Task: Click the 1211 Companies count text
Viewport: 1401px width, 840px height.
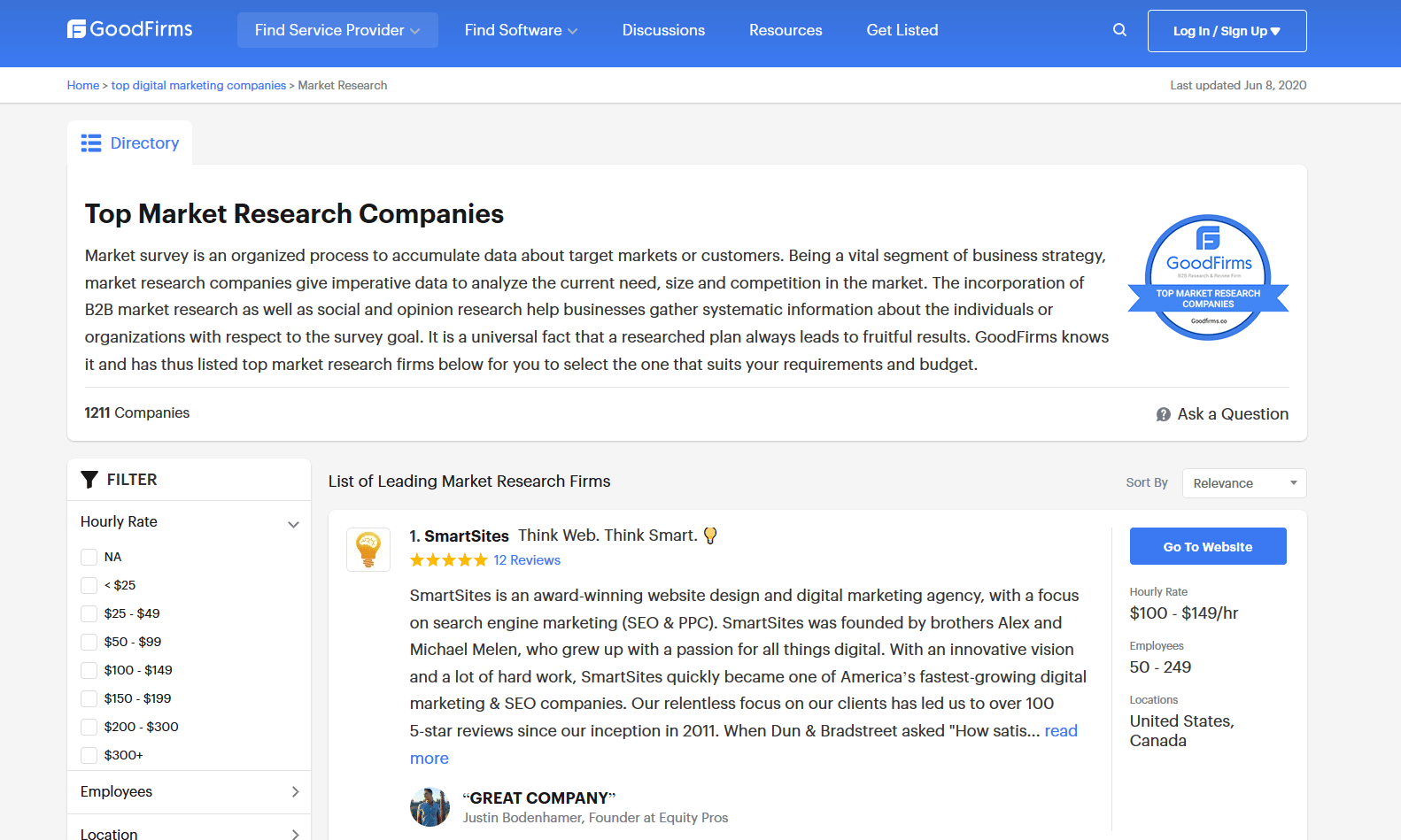Action: click(137, 413)
